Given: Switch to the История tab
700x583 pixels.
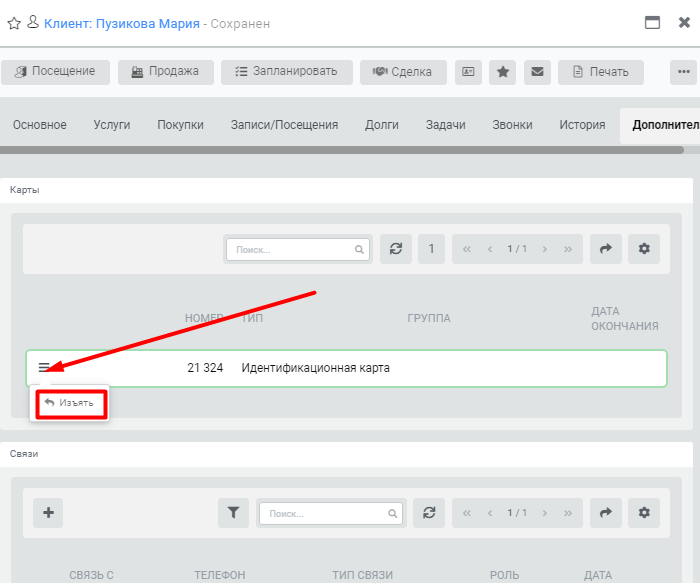Looking at the screenshot, I should [x=582, y=125].
